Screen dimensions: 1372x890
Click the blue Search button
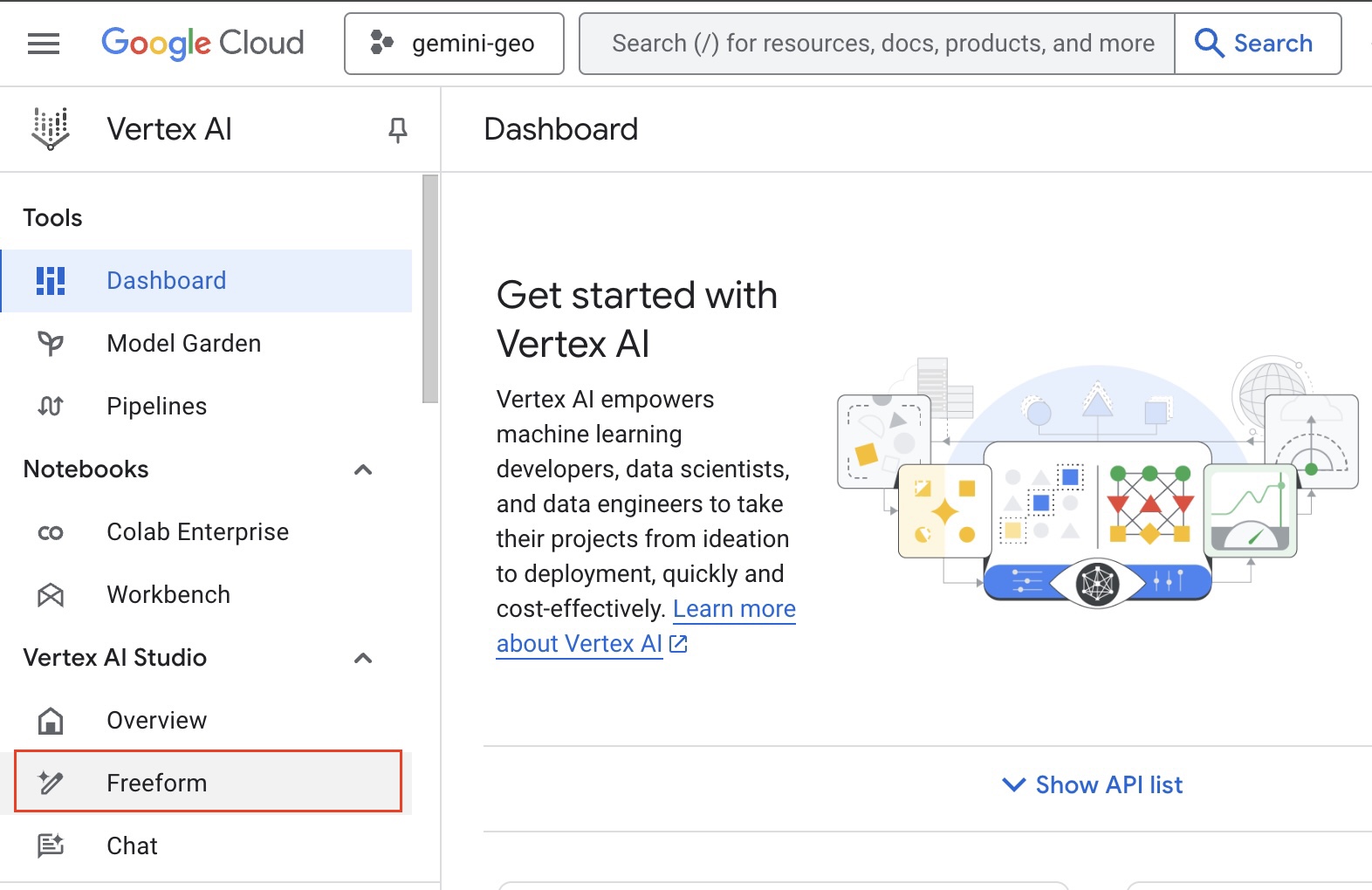(1258, 44)
